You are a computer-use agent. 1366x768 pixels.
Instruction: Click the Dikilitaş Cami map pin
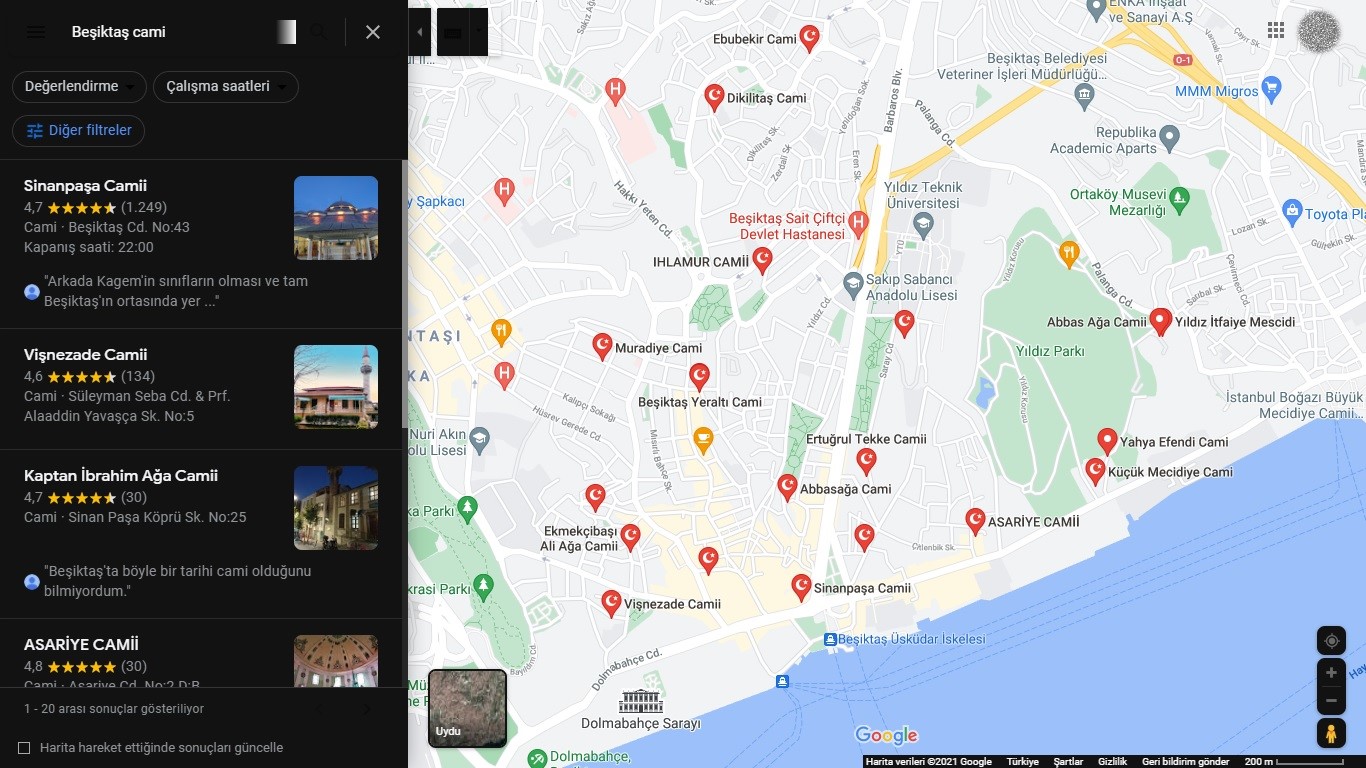pos(714,96)
